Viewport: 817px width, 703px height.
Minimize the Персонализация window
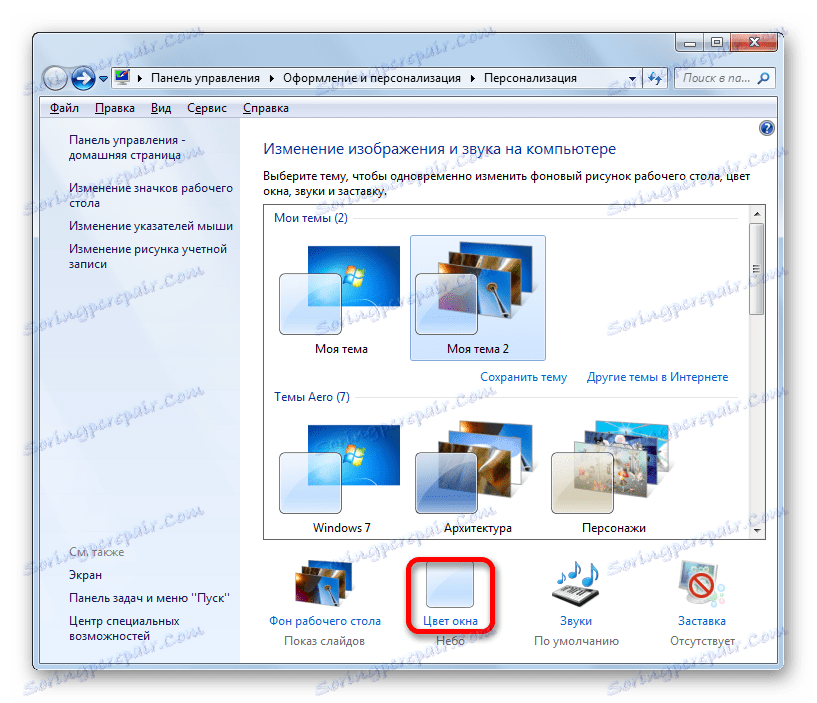[690, 43]
